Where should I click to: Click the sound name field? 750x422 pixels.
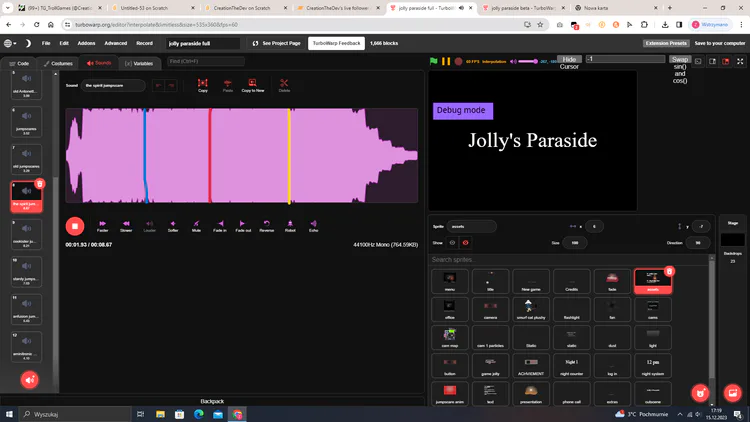click(x=113, y=85)
